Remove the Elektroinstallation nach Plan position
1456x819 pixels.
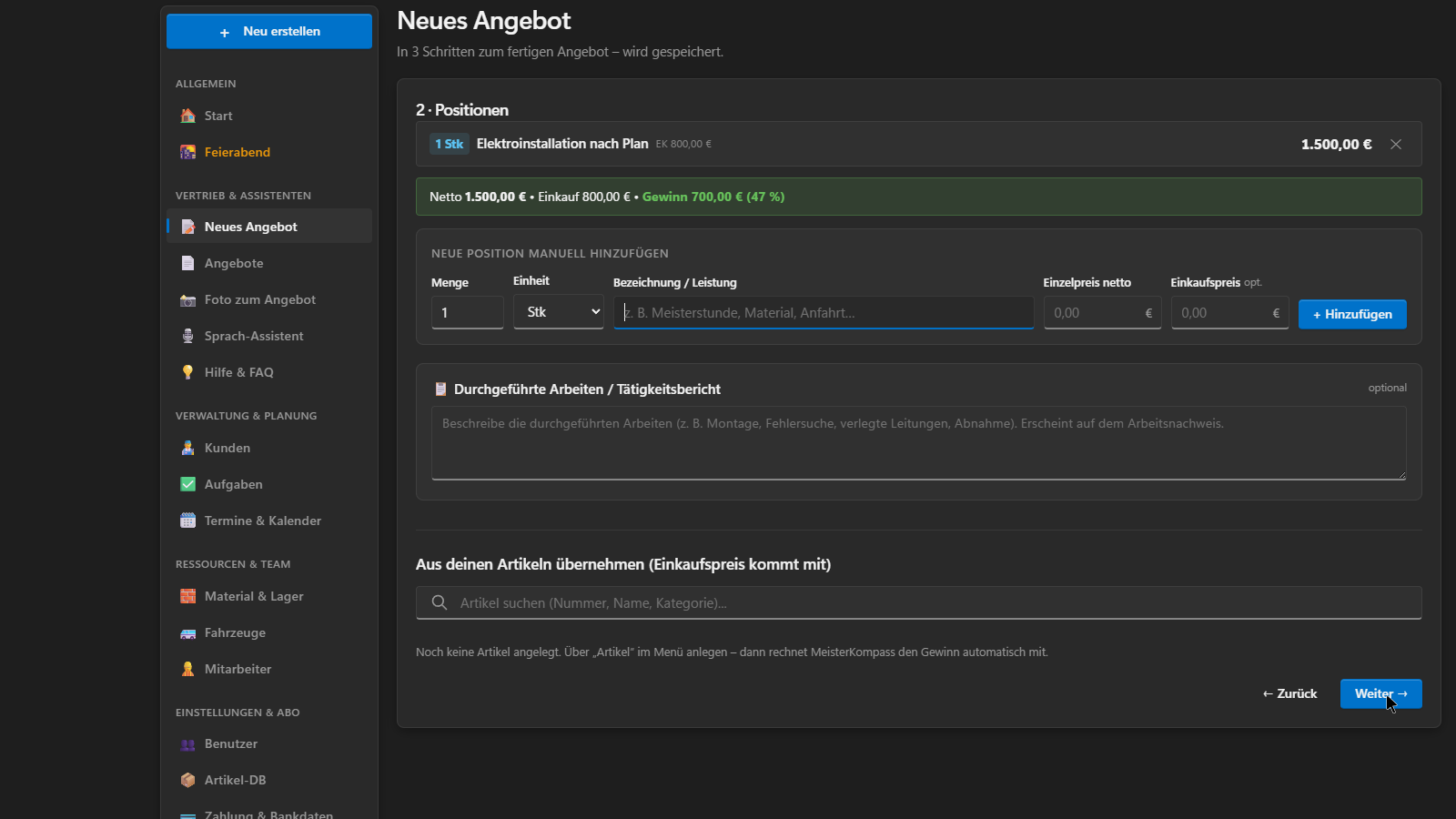pyautogui.click(x=1396, y=144)
